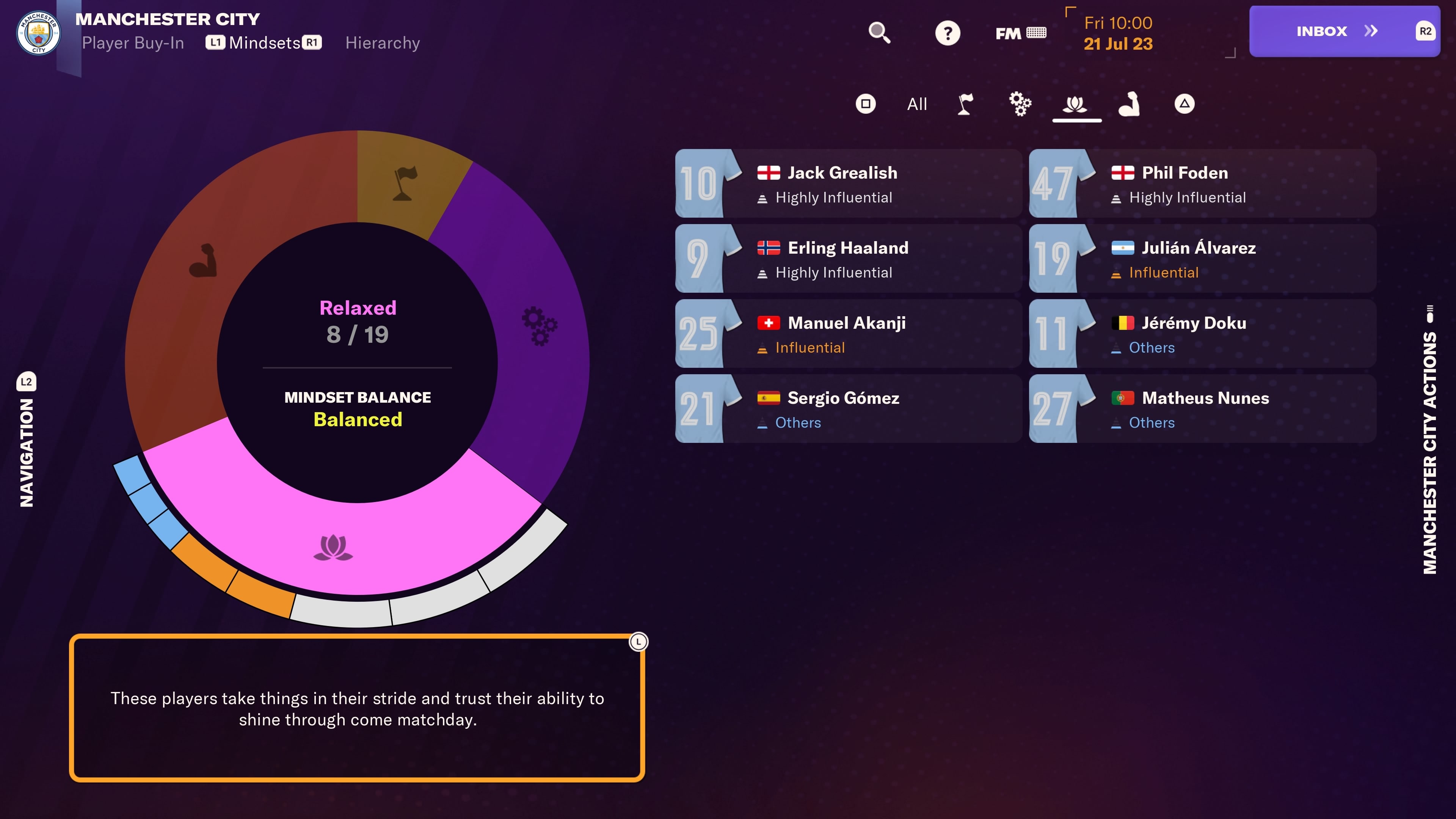
Task: Click the strength/muscle mindset icon
Action: click(1131, 103)
